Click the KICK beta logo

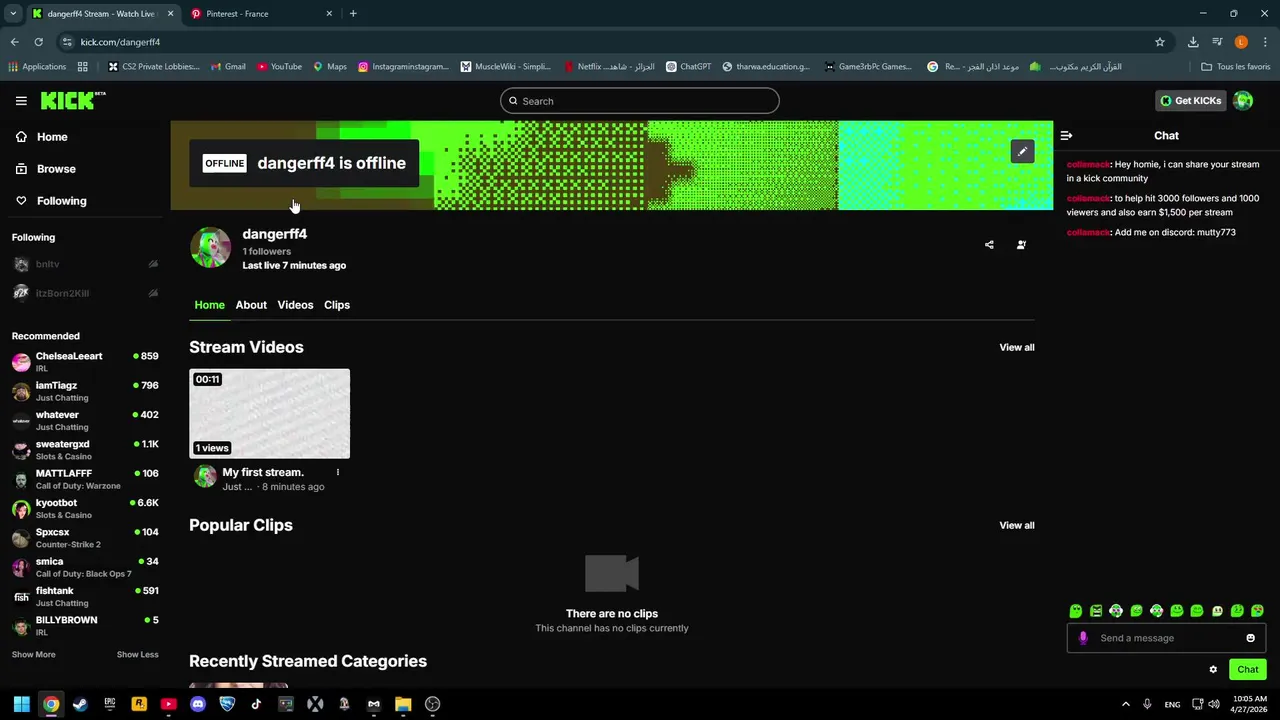pyautogui.click(x=73, y=100)
